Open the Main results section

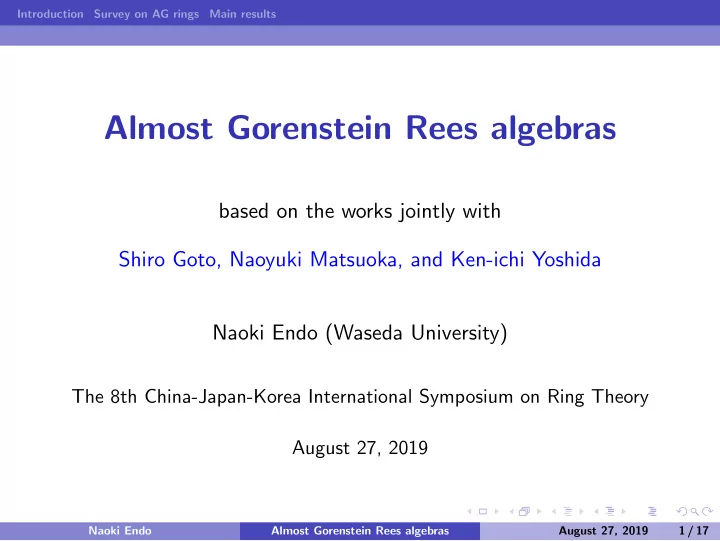coord(242,14)
